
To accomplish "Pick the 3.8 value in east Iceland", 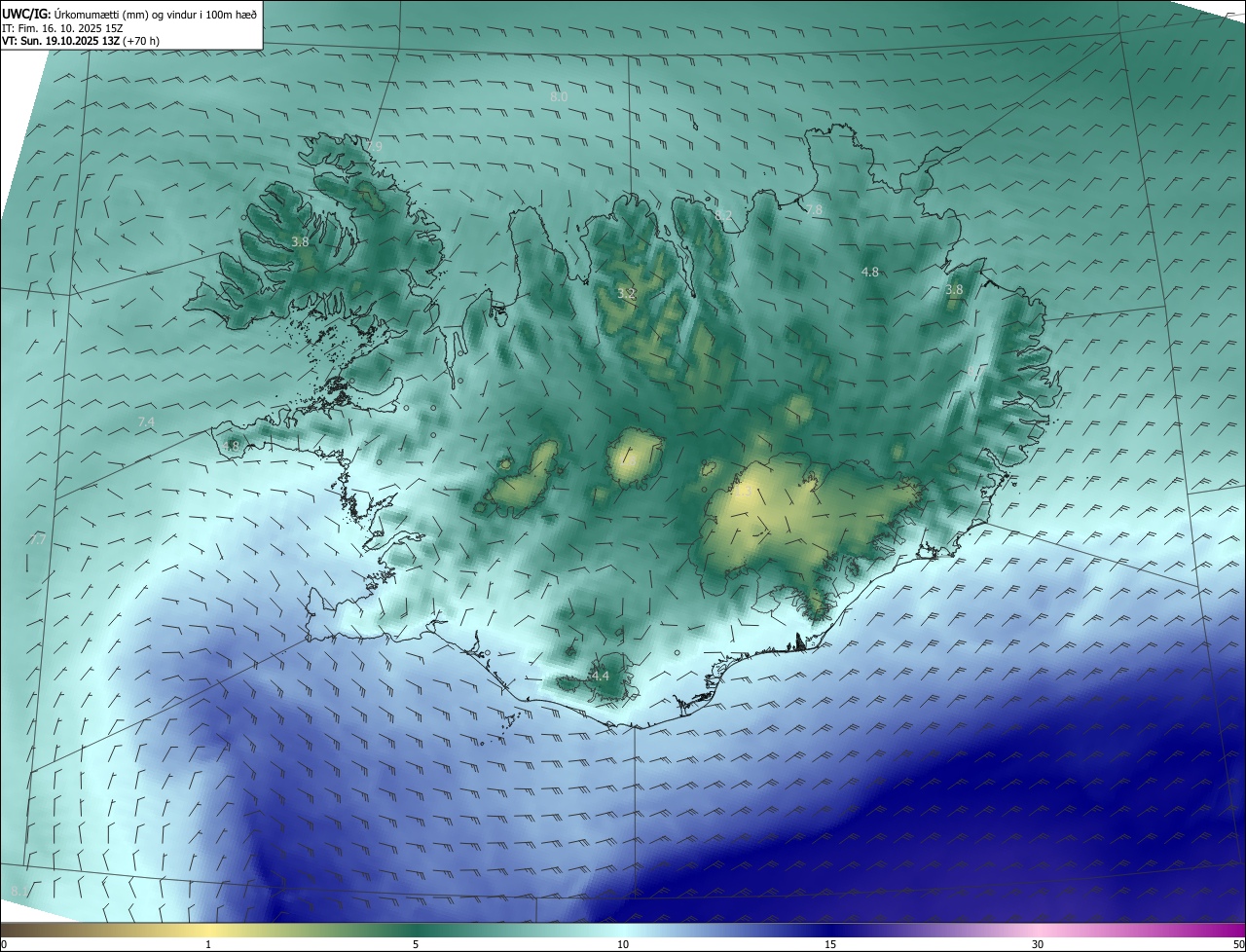I will point(954,290).
